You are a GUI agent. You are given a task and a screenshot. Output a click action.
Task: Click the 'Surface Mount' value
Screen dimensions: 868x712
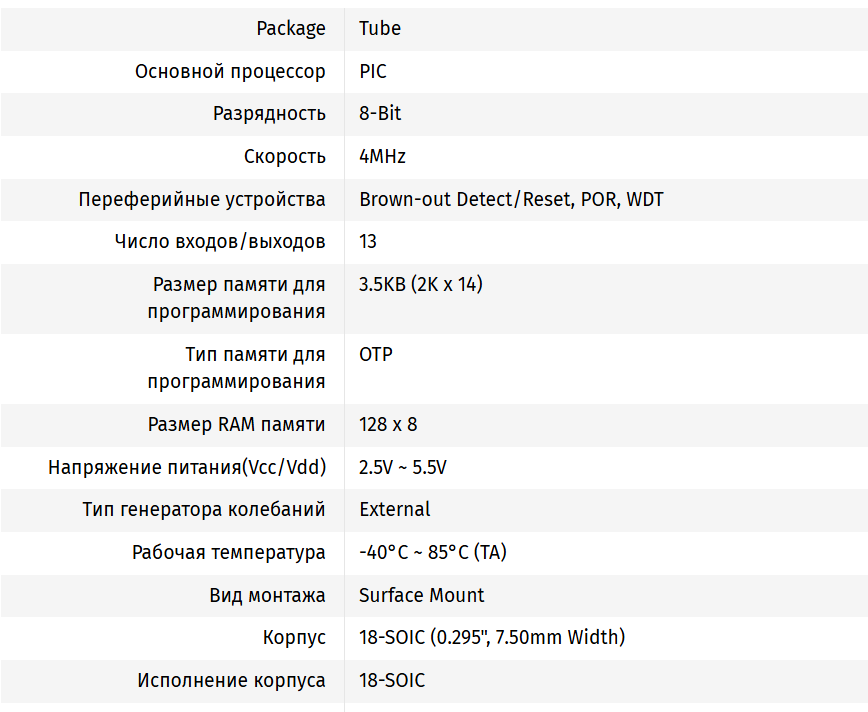[x=421, y=595]
